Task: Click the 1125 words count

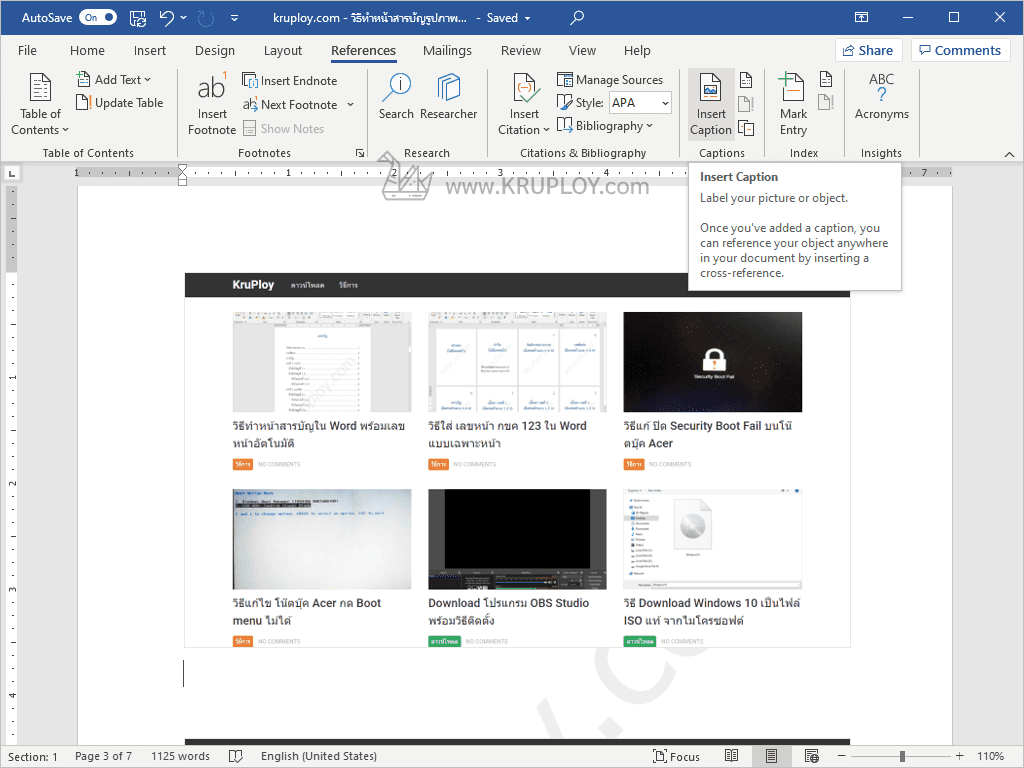Action: coord(180,756)
